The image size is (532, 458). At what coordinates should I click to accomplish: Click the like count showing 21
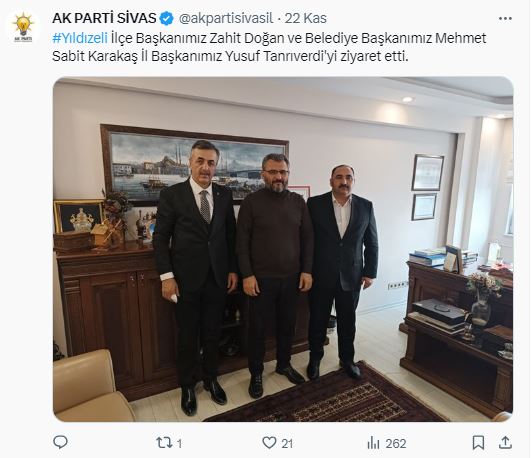point(287,444)
